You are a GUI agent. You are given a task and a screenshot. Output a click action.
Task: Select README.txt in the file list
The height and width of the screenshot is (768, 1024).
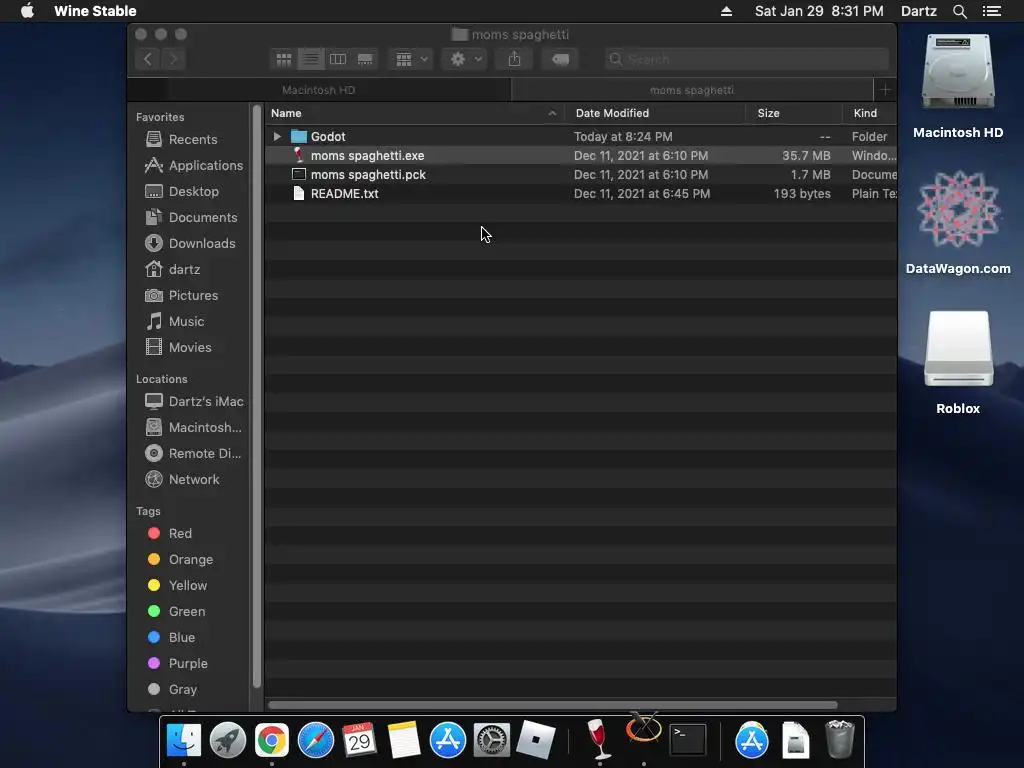pyautogui.click(x=345, y=193)
